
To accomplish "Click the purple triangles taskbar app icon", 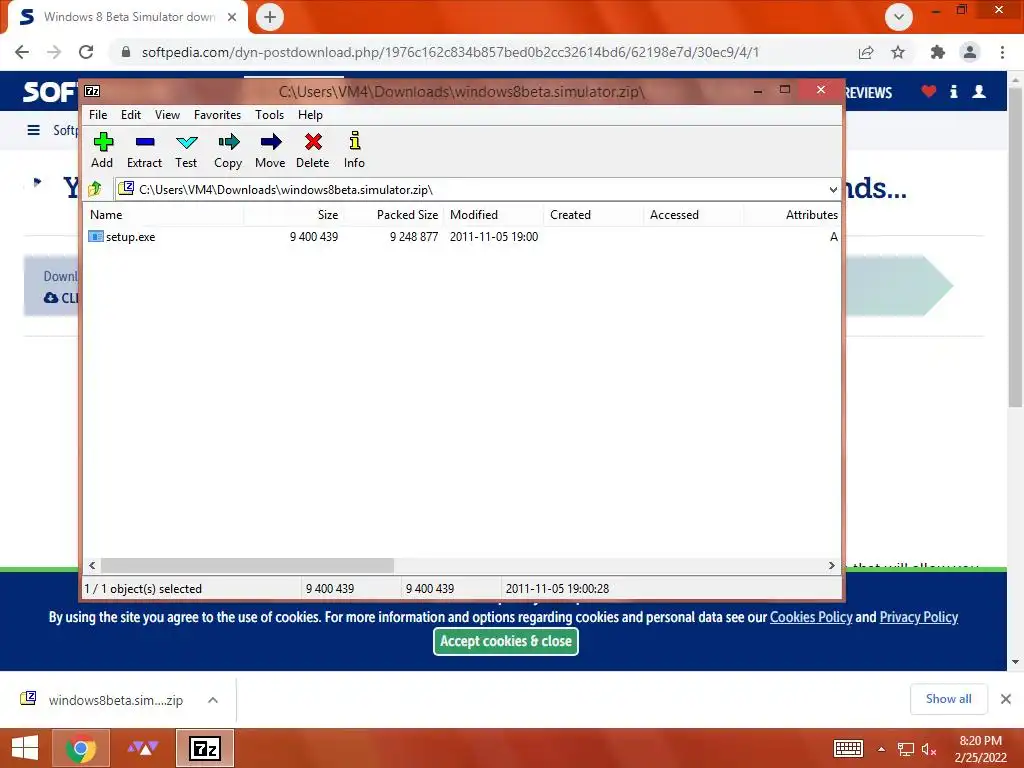I will tap(142, 748).
